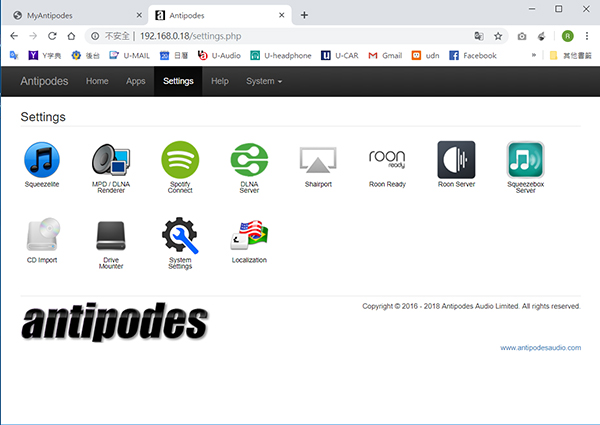The image size is (600, 425).
Task: Open the Roon Server icon
Action: tap(456, 160)
